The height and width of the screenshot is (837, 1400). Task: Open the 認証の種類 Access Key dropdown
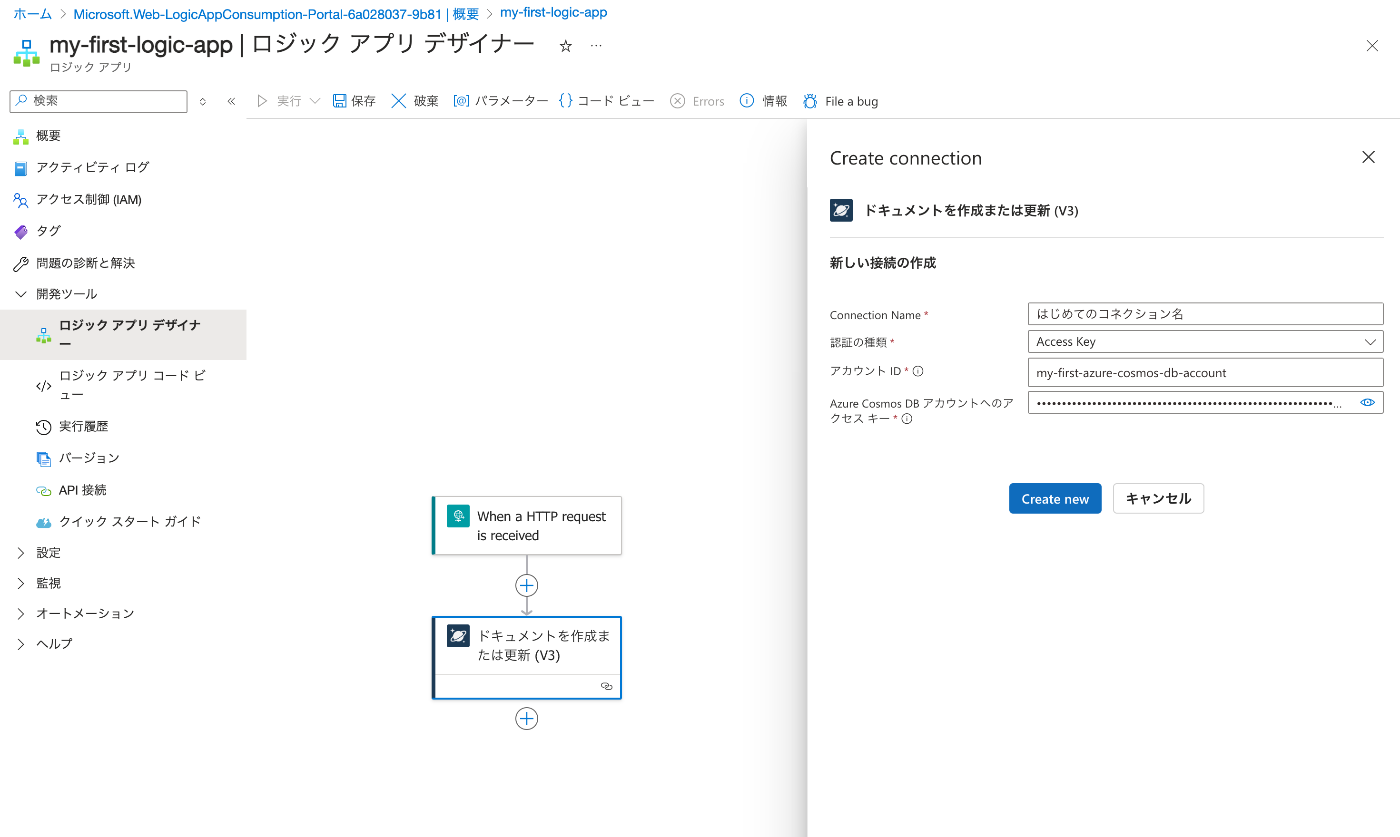point(1205,341)
